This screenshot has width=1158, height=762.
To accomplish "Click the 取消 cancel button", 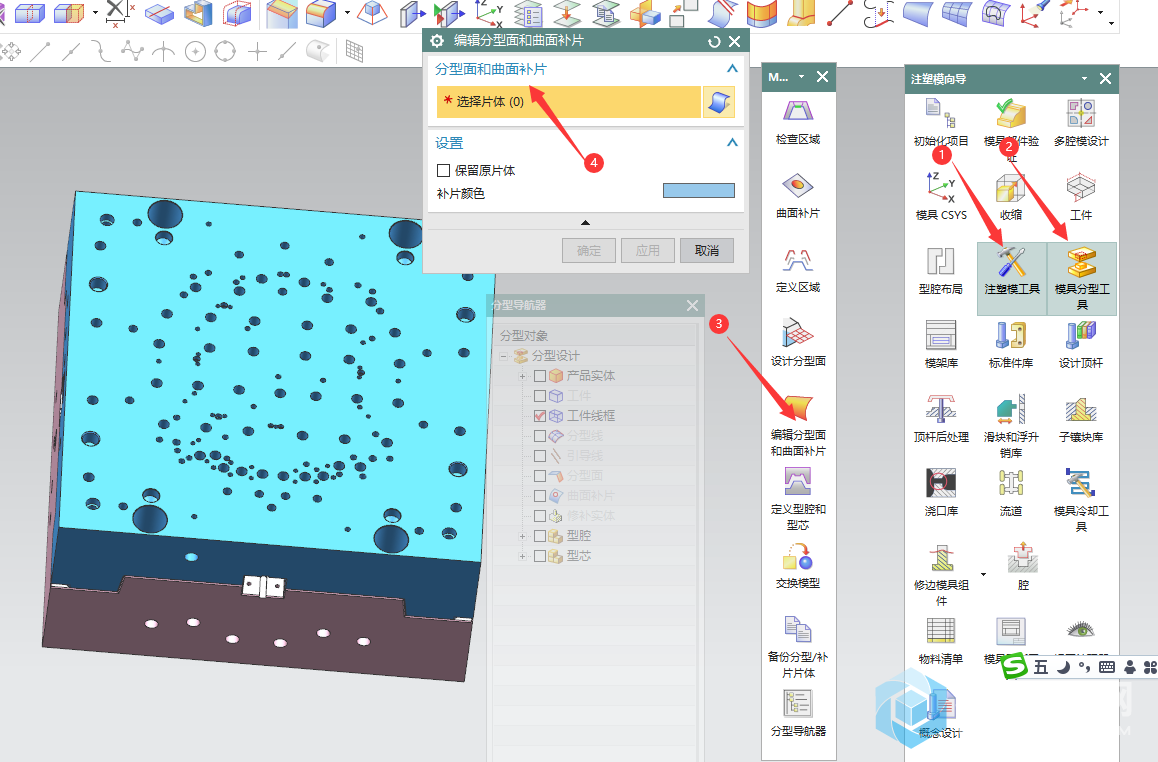I will click(x=706, y=250).
